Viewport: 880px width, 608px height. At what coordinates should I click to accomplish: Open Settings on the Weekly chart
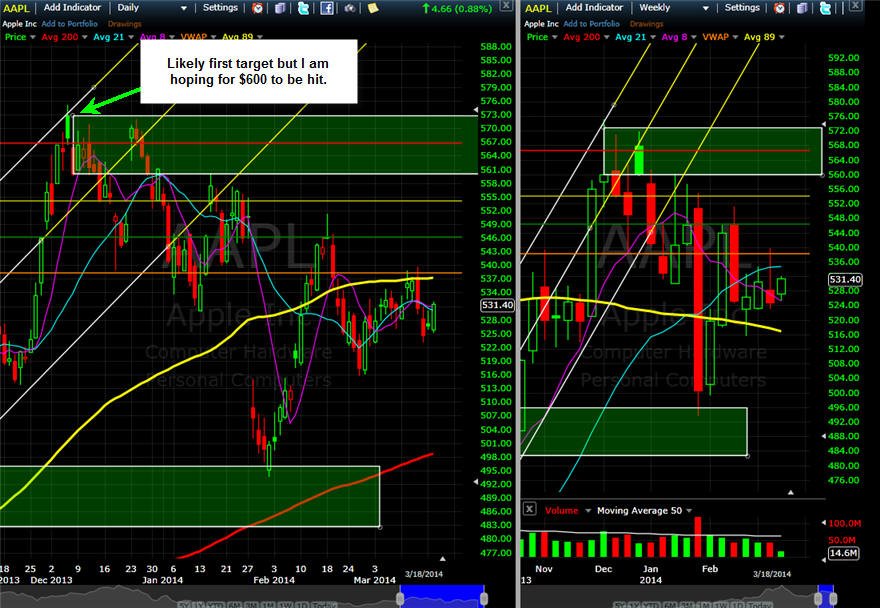click(x=742, y=8)
